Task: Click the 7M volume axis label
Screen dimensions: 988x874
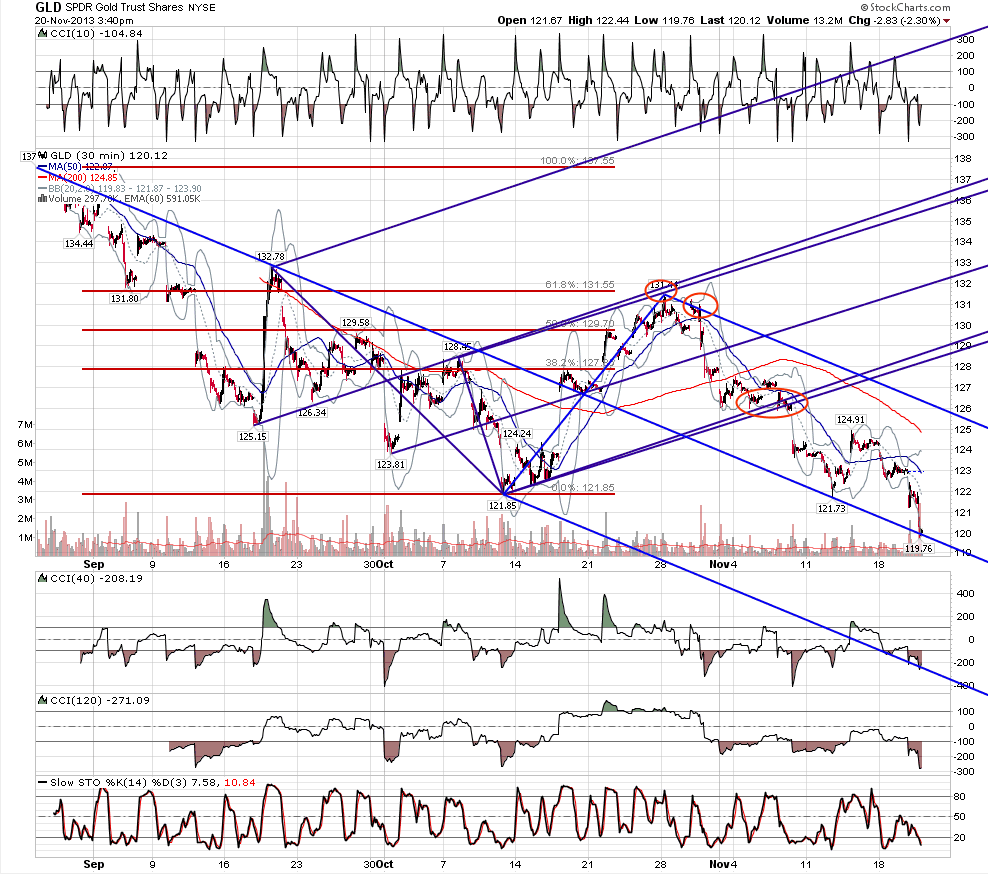Action: pyautogui.click(x=25, y=425)
